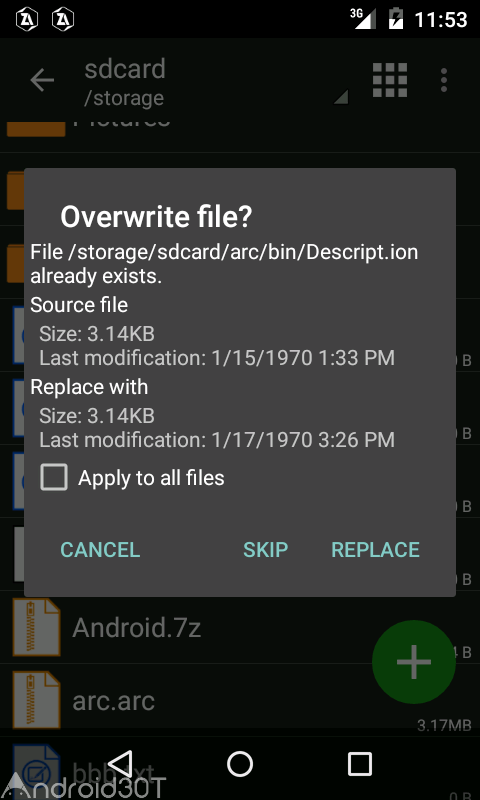Expand the sdcard path dropdown arrow
Image resolution: width=480 pixels, height=800 pixels.
(x=341, y=96)
